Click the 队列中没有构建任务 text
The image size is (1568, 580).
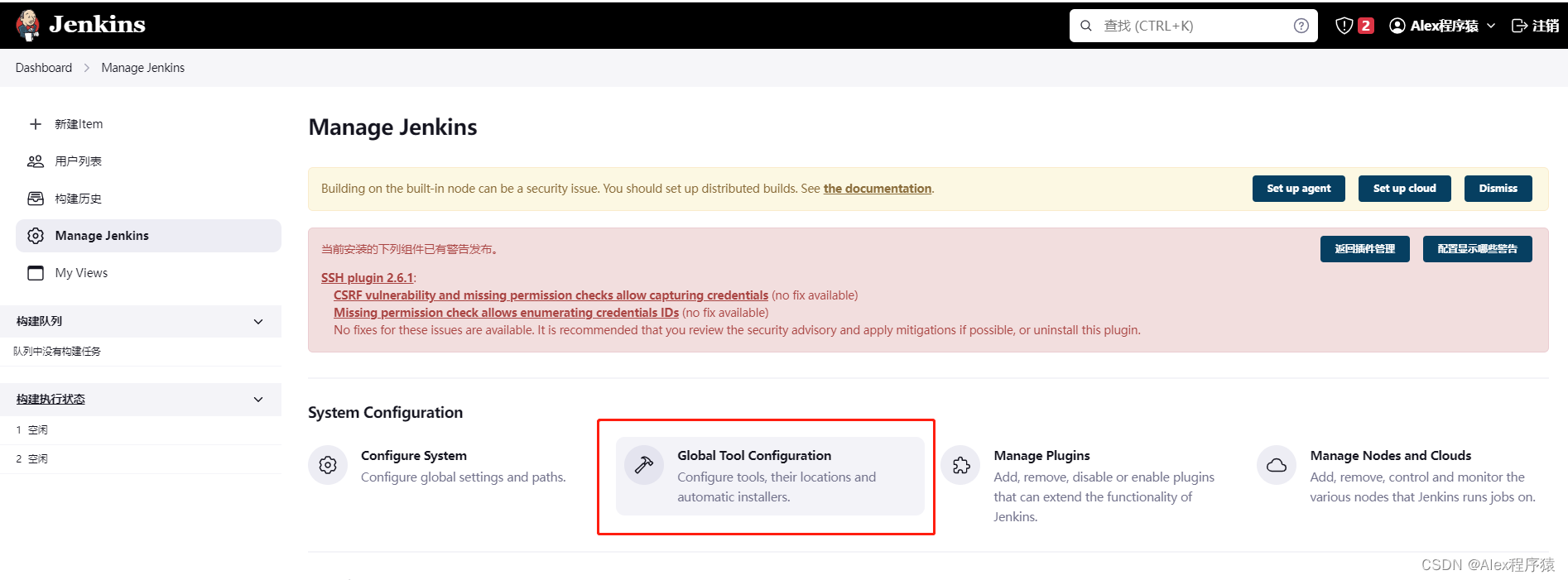pyautogui.click(x=57, y=352)
